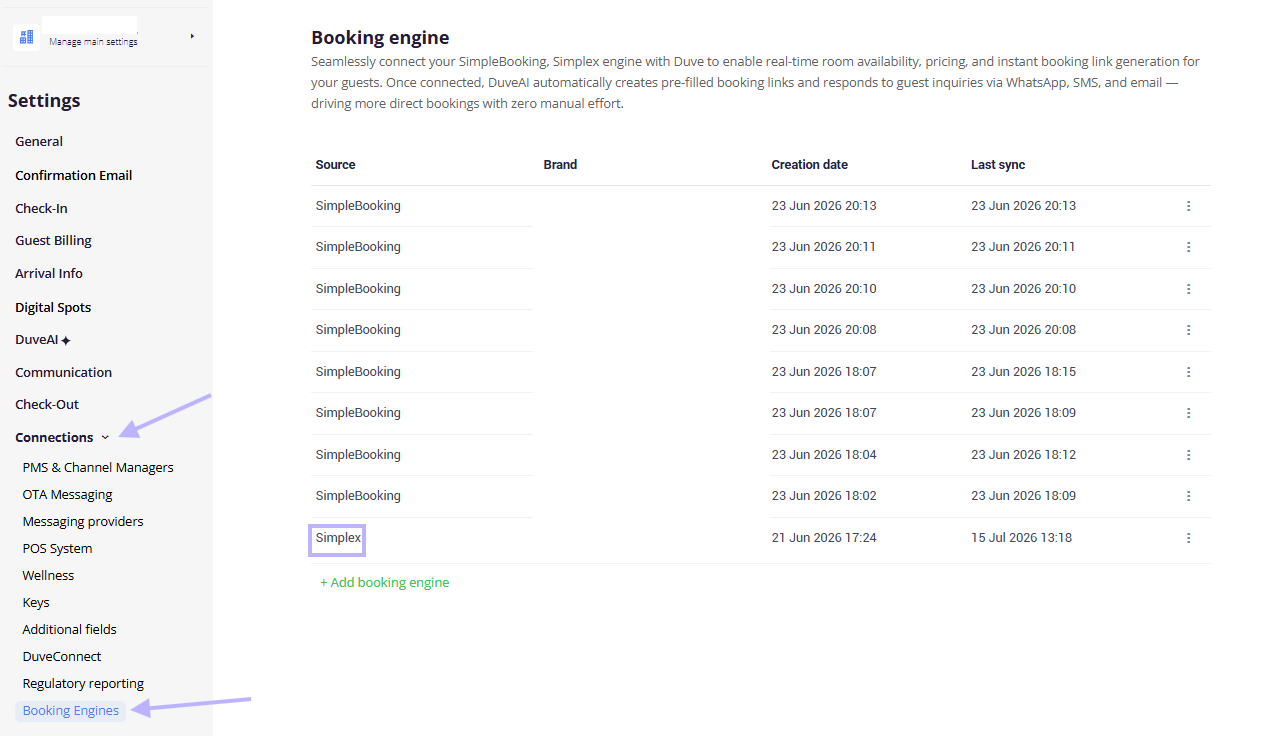
Task: Click the Brand column header
Action: pos(560,164)
